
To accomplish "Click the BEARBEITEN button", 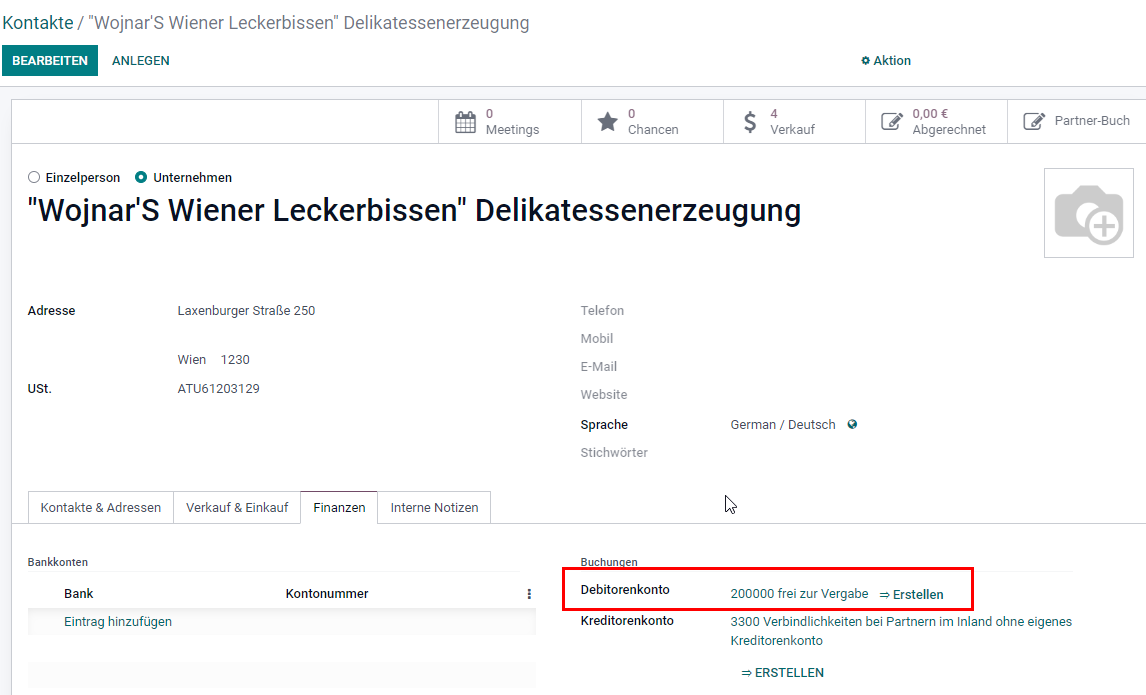I will click(50, 61).
